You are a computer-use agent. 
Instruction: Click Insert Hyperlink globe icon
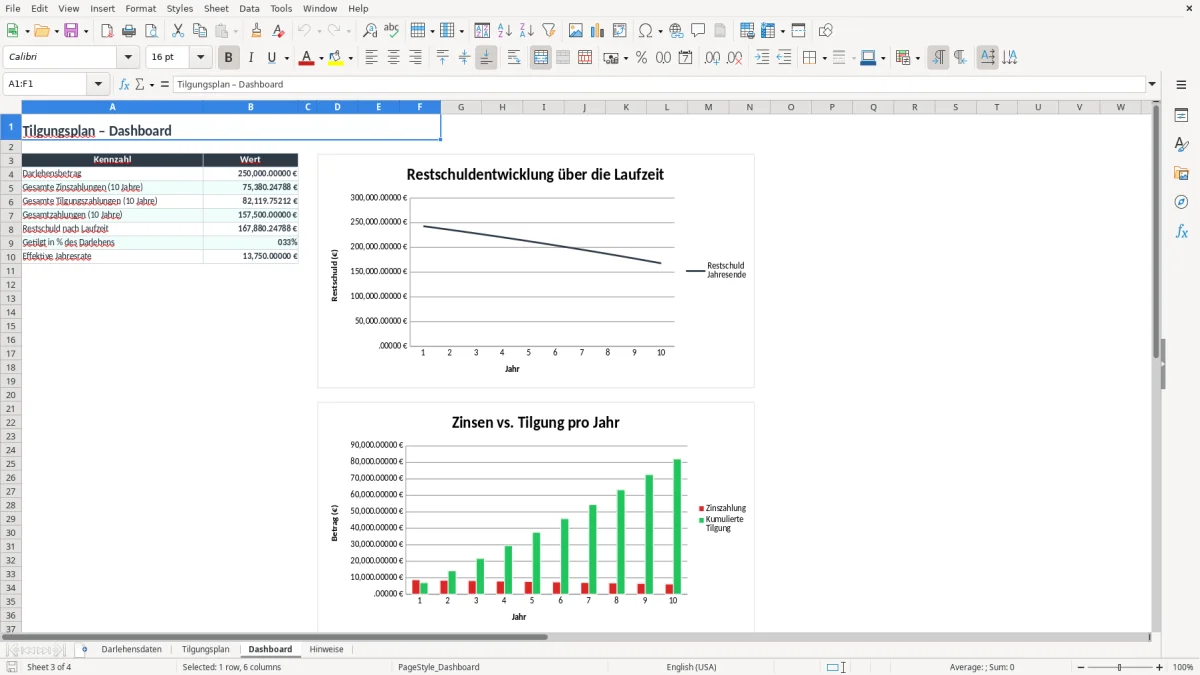pos(676,31)
